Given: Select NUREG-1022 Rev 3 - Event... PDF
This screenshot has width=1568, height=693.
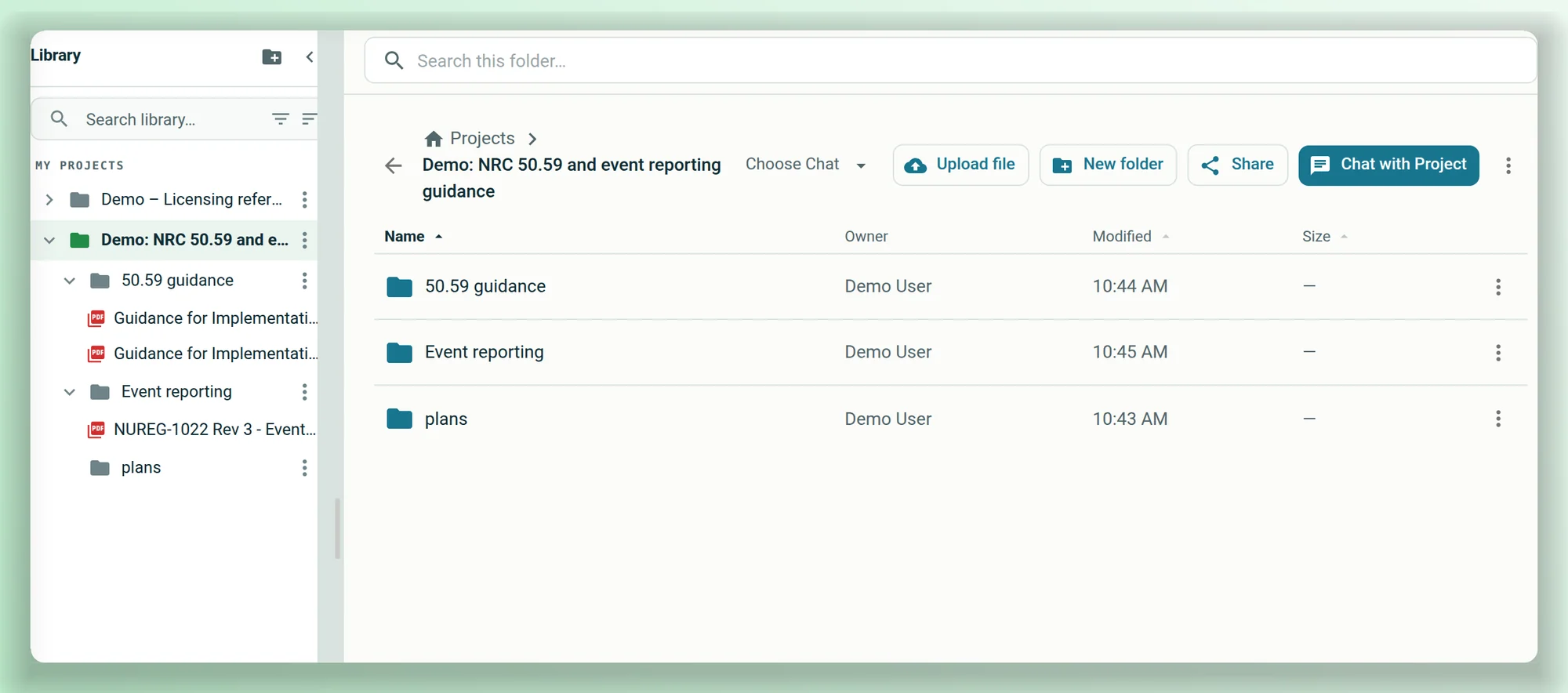Looking at the screenshot, I should (201, 430).
